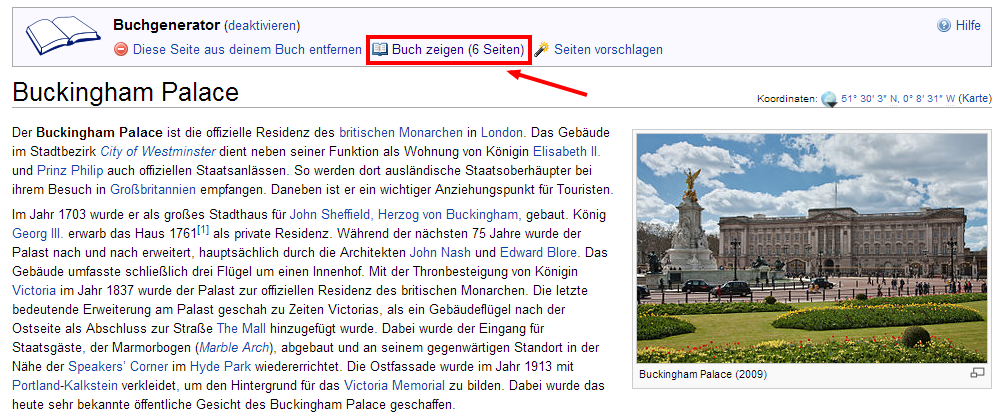Open the Hilfe link
This screenshot has height=420, width=1005.
pos(968,26)
